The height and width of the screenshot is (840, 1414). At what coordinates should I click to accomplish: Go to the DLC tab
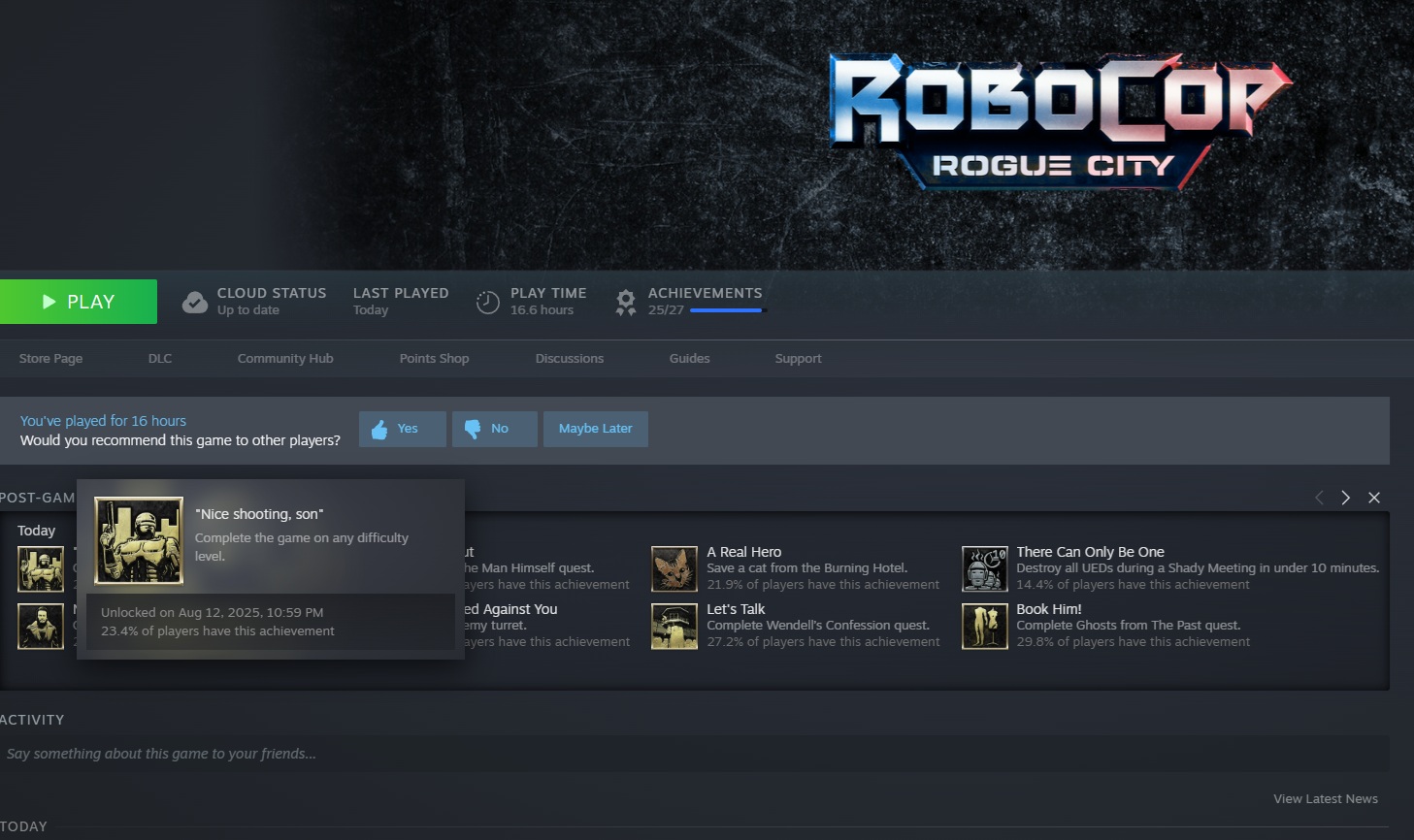click(x=160, y=359)
